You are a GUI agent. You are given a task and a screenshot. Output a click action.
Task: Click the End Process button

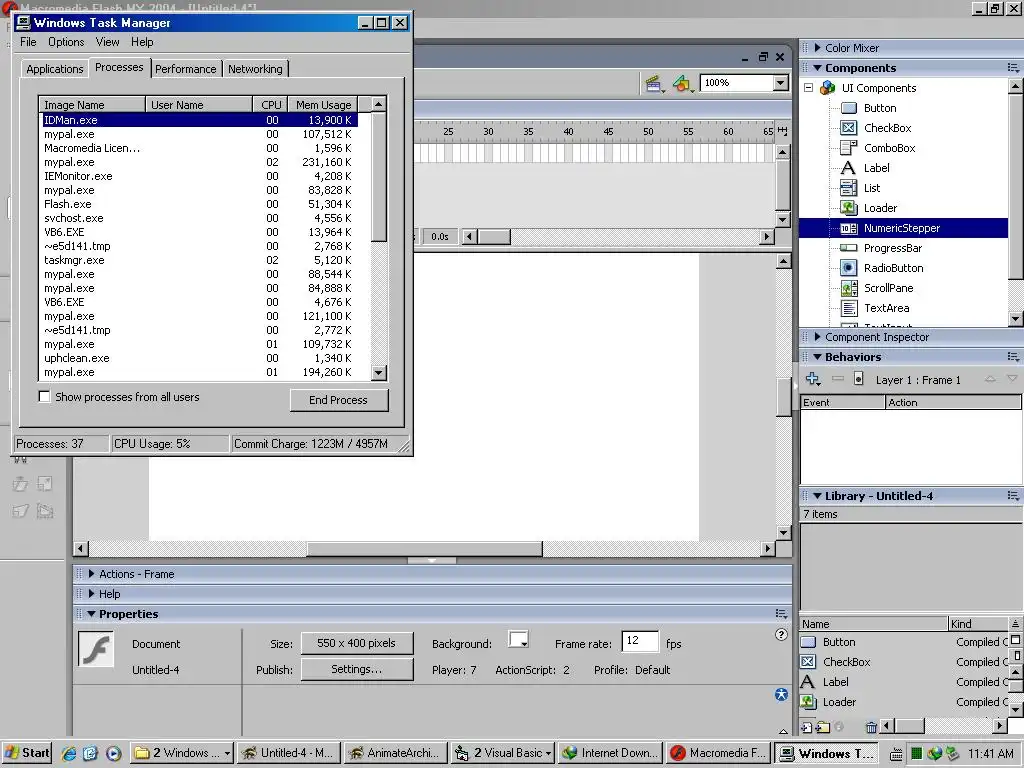point(339,400)
